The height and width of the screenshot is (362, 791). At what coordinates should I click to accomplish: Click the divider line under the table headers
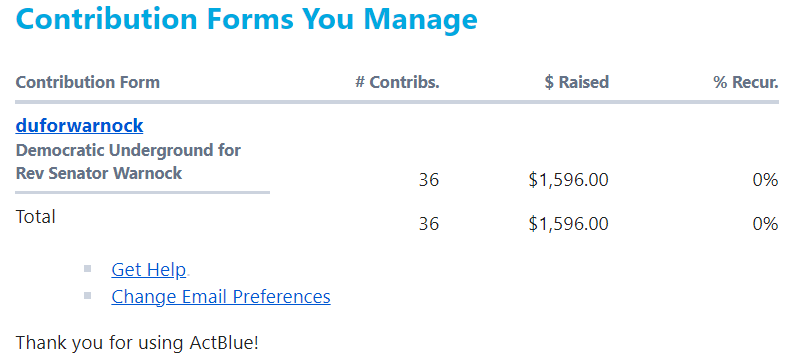(x=397, y=102)
